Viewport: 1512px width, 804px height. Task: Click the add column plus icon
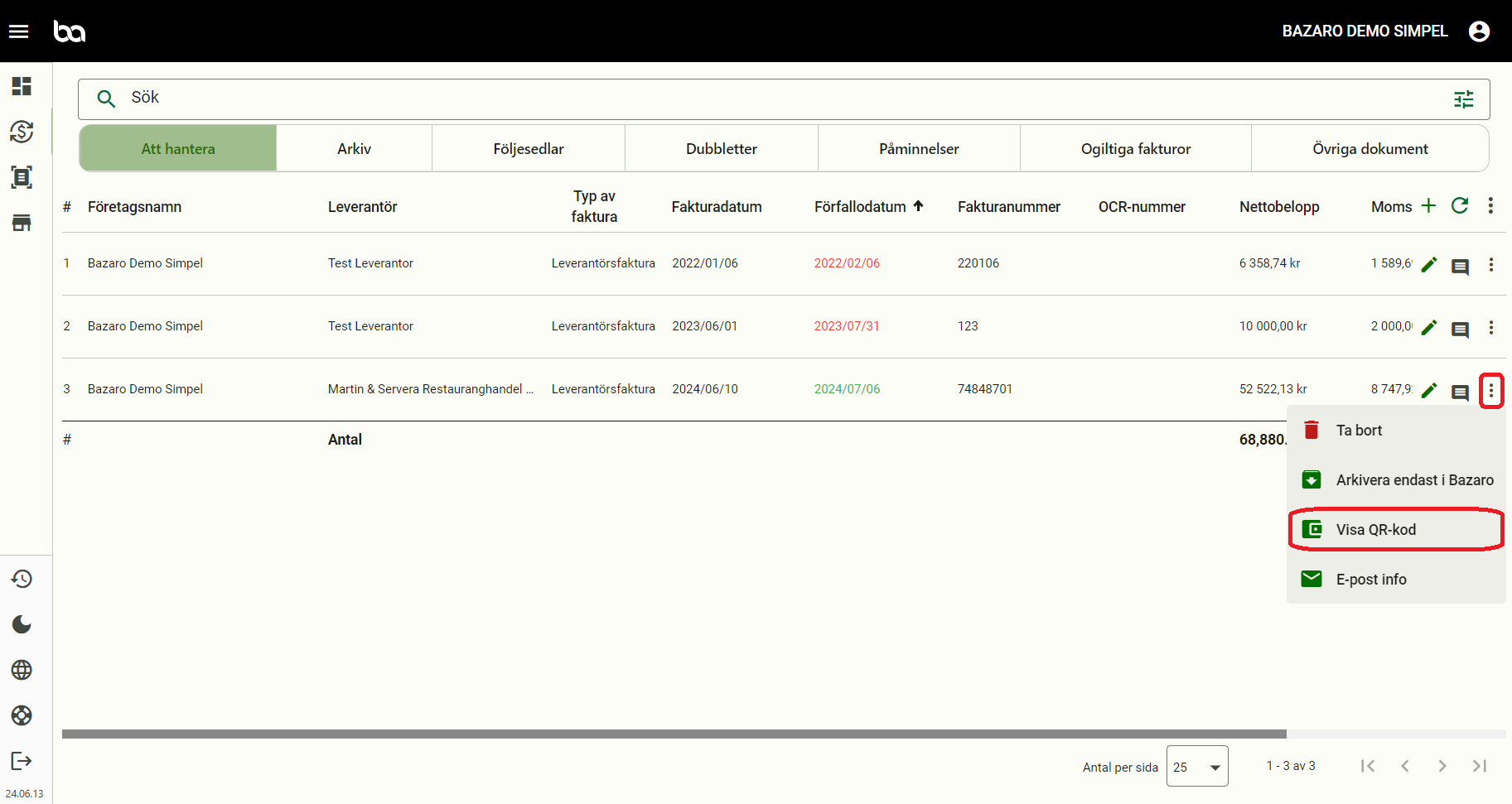1428,205
